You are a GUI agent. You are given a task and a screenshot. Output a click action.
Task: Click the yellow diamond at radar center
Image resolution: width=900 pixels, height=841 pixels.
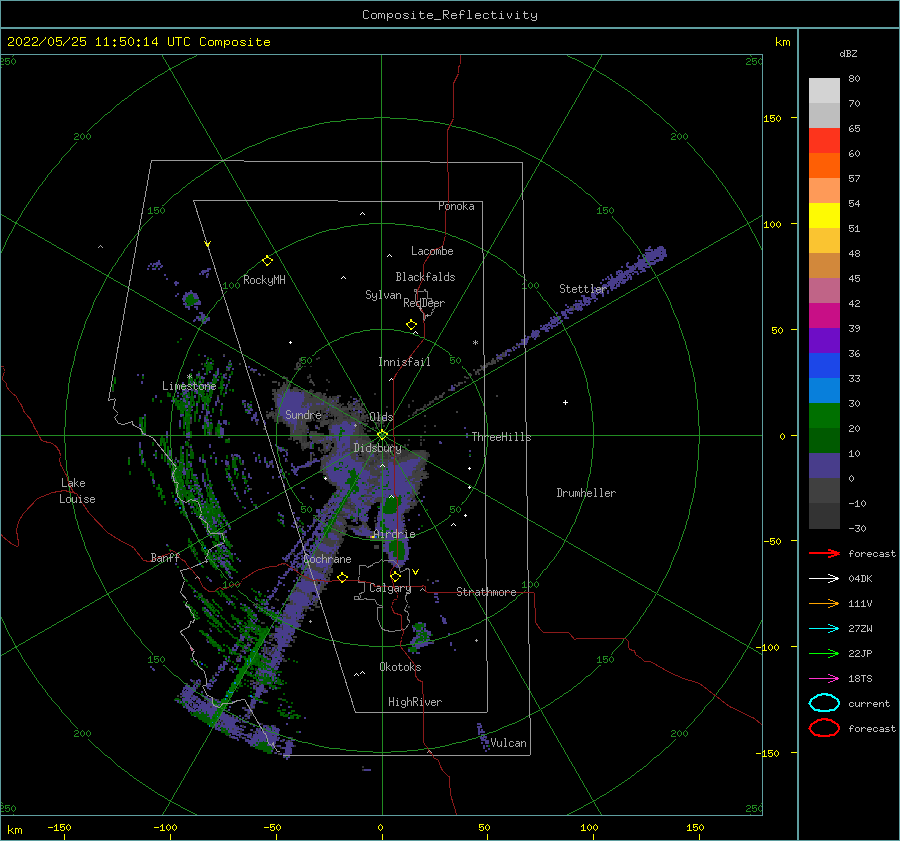click(382, 435)
